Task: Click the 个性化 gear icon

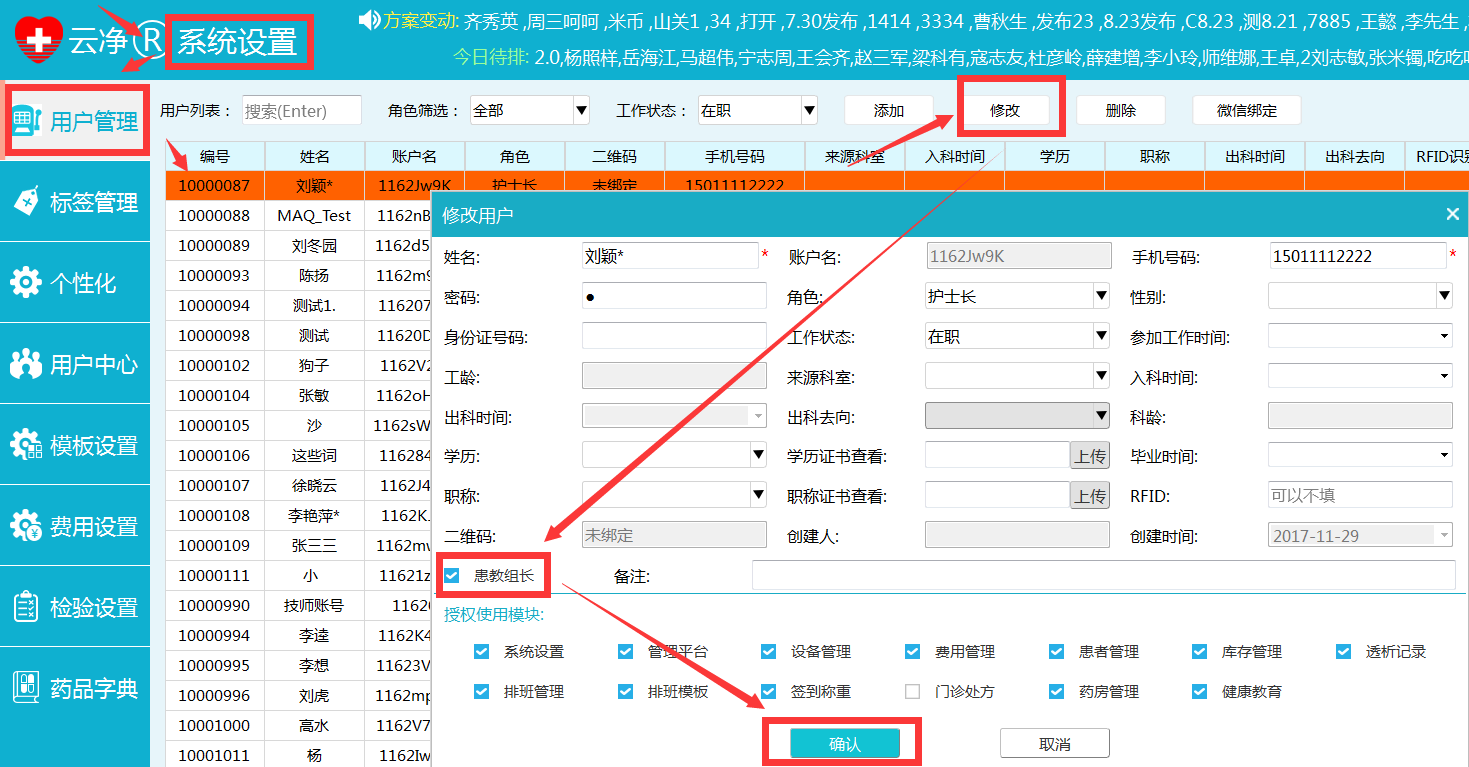Action: pos(27,283)
